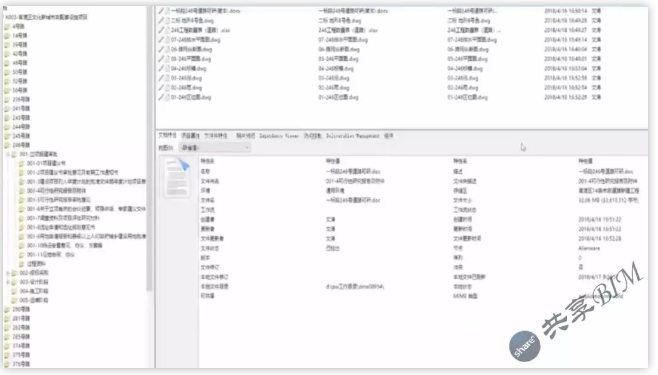Select the 246号 folder in the tree

tap(21, 145)
